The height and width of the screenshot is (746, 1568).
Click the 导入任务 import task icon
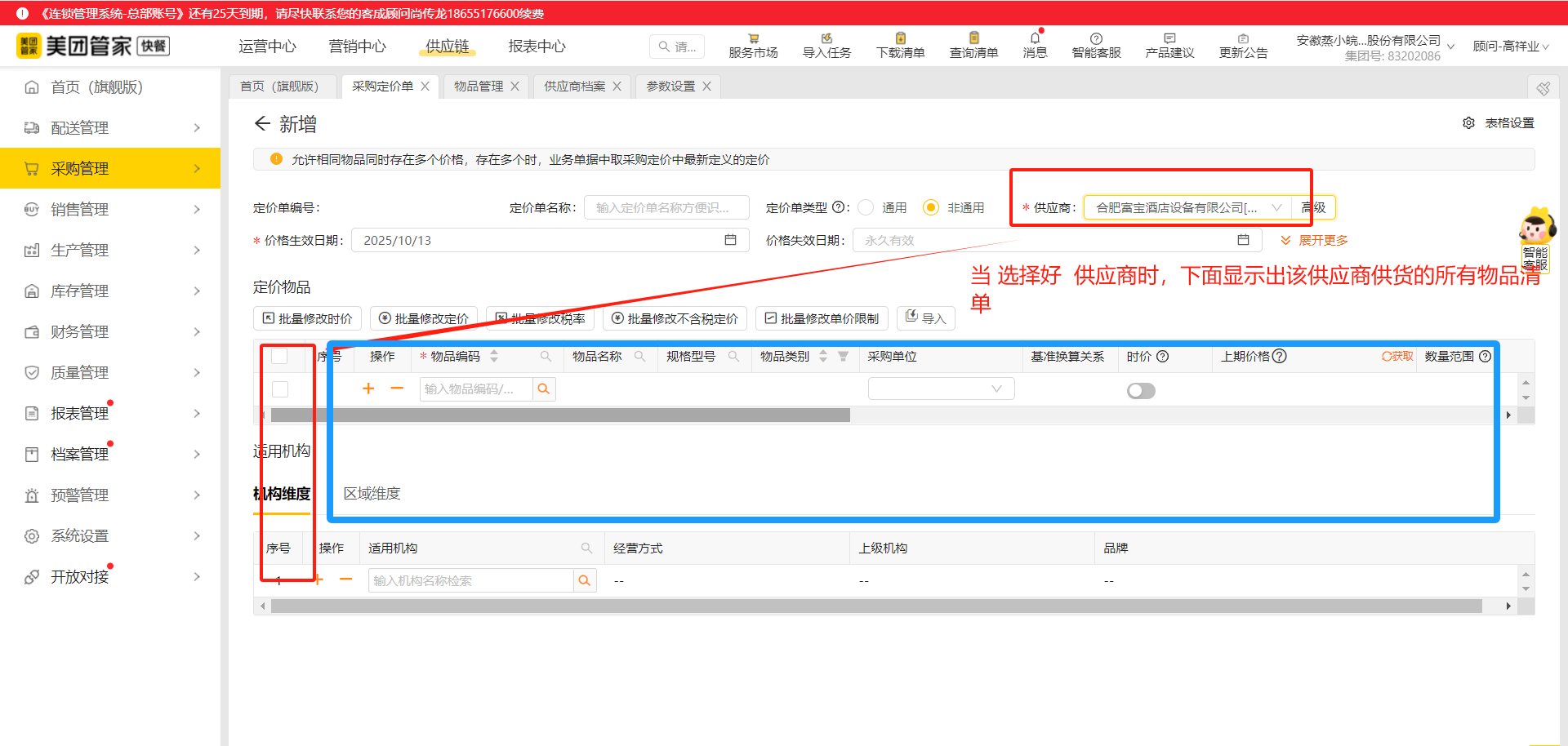coord(826,45)
